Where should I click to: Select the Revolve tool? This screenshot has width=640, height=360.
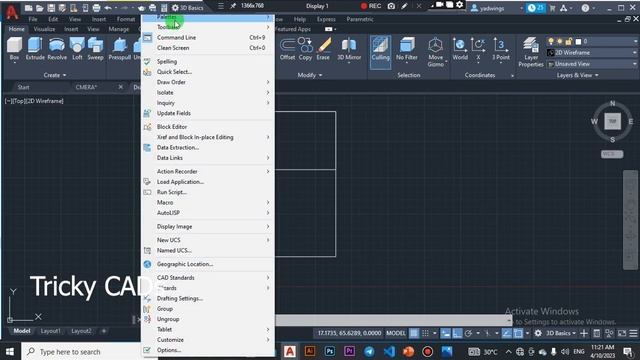pyautogui.click(x=57, y=49)
